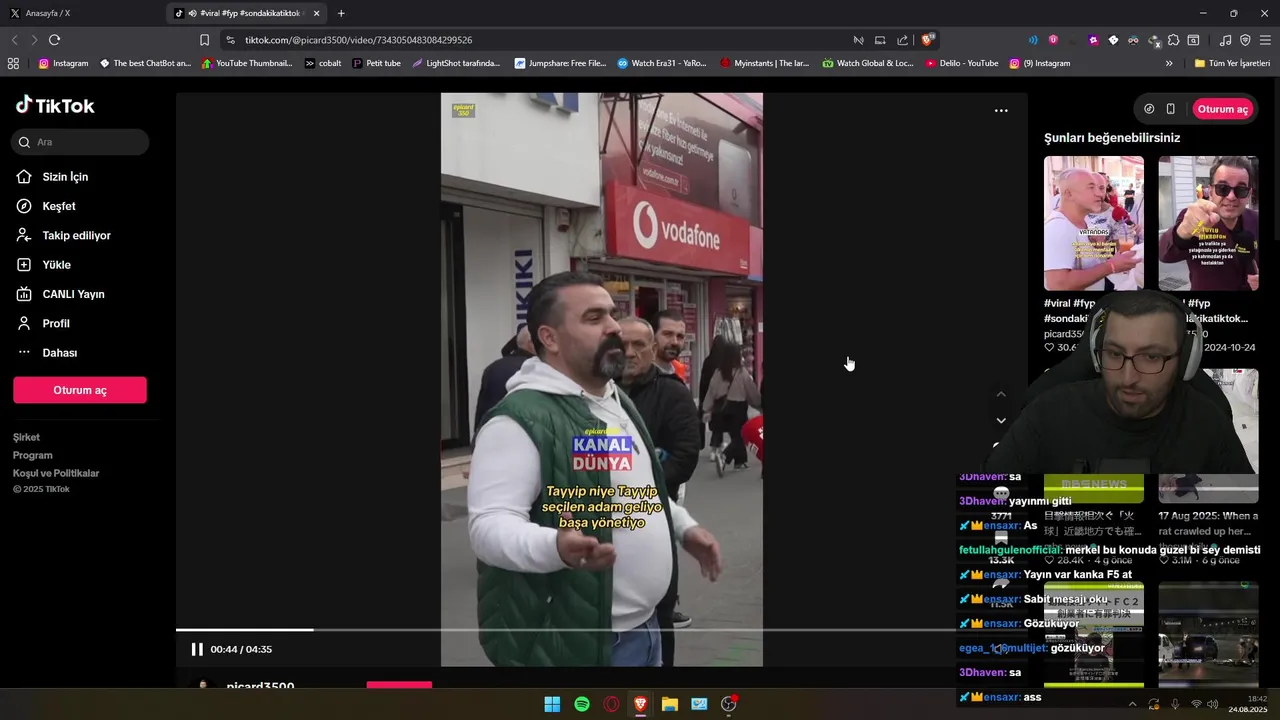Open LightShot bookmark

tap(456, 63)
